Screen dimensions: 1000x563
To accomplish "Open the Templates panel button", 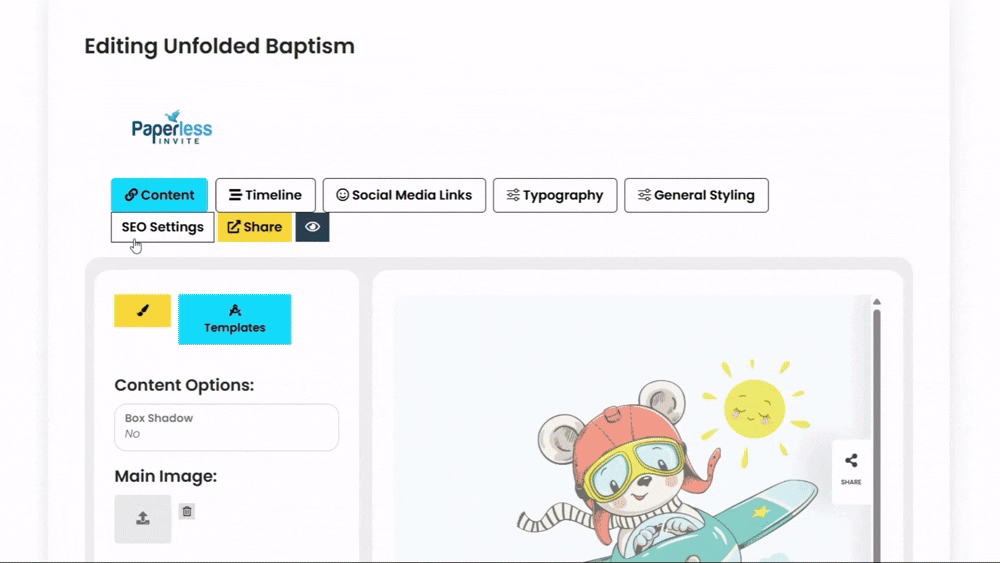I will click(235, 319).
